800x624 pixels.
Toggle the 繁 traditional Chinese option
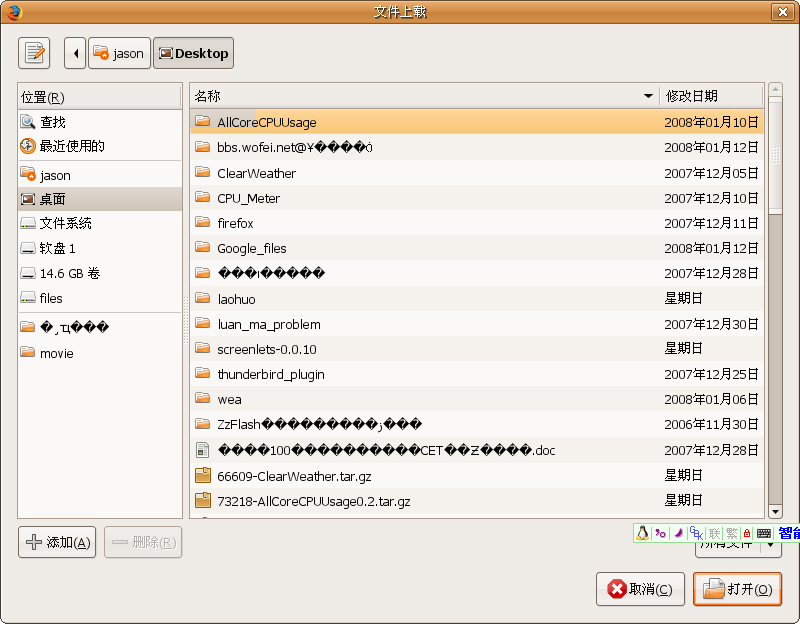coord(732,533)
